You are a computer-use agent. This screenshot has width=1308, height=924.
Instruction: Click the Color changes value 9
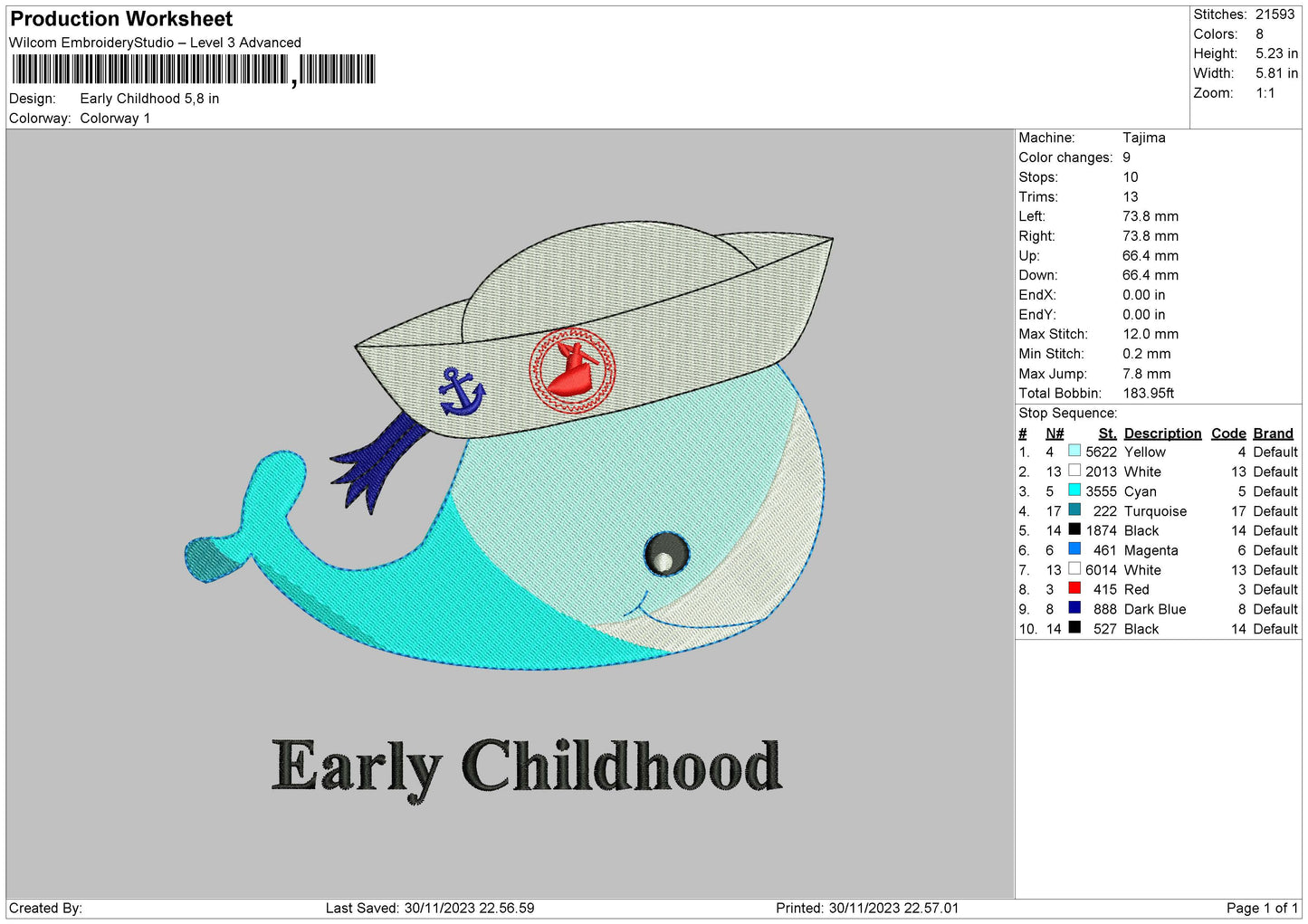(1126, 157)
